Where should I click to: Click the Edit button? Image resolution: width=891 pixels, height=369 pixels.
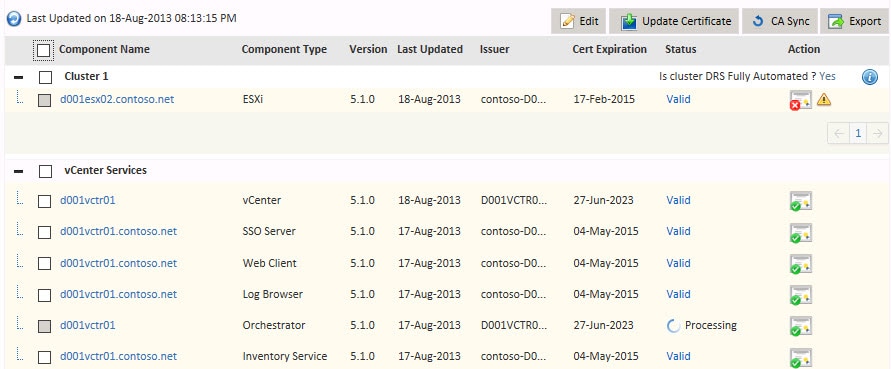[578, 21]
